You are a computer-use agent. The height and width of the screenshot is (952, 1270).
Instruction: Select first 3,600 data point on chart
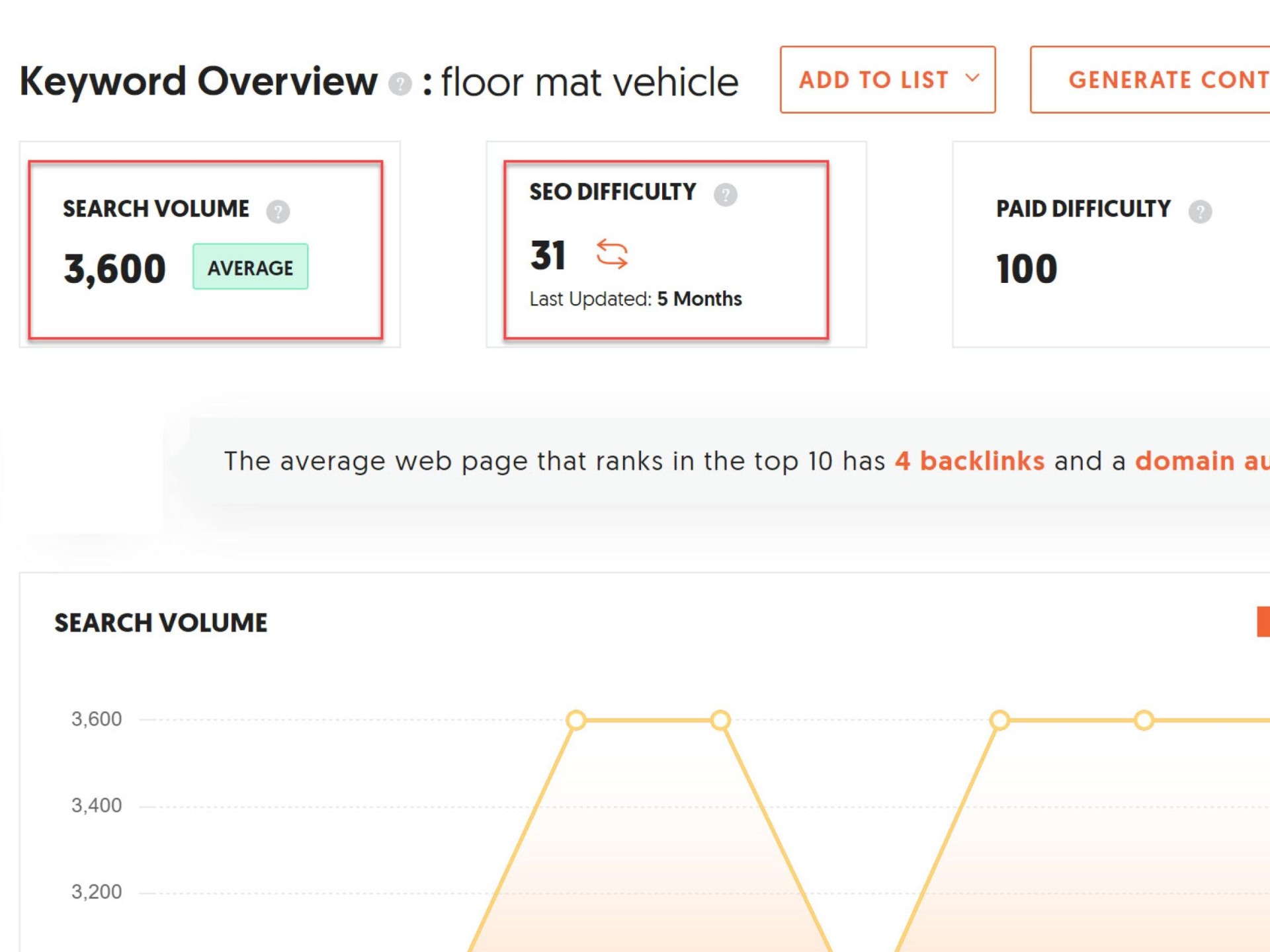[x=575, y=719]
